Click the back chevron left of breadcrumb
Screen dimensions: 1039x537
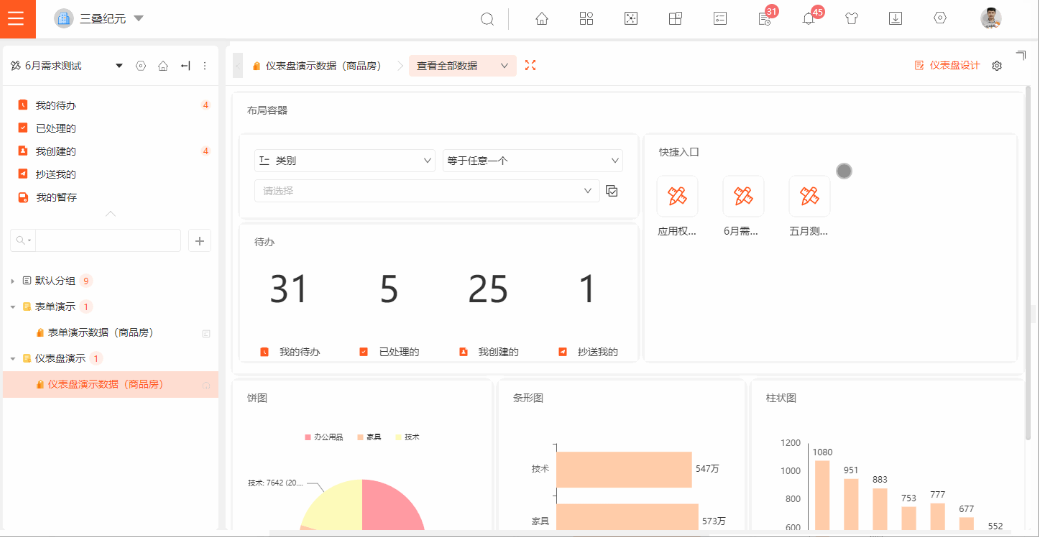(x=238, y=66)
